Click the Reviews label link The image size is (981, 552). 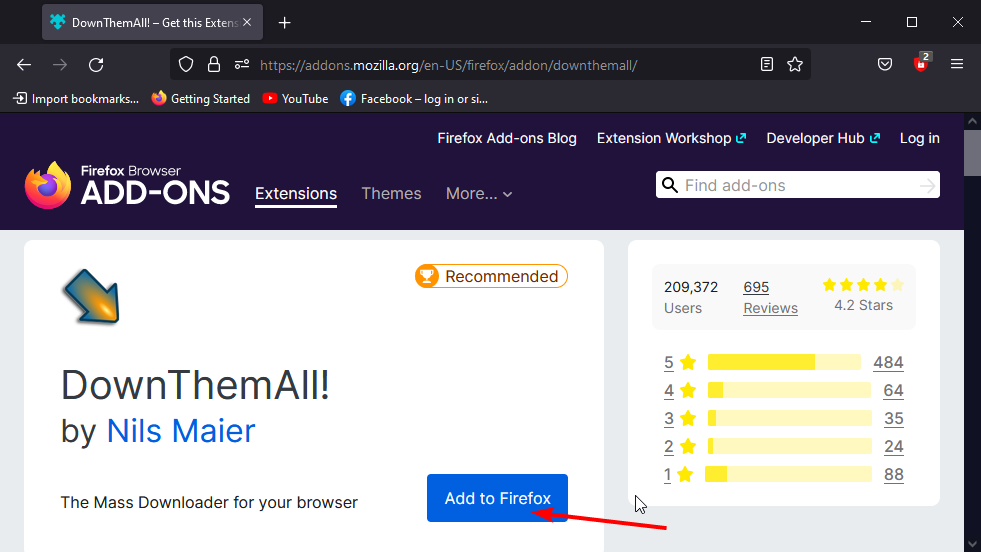coord(770,308)
